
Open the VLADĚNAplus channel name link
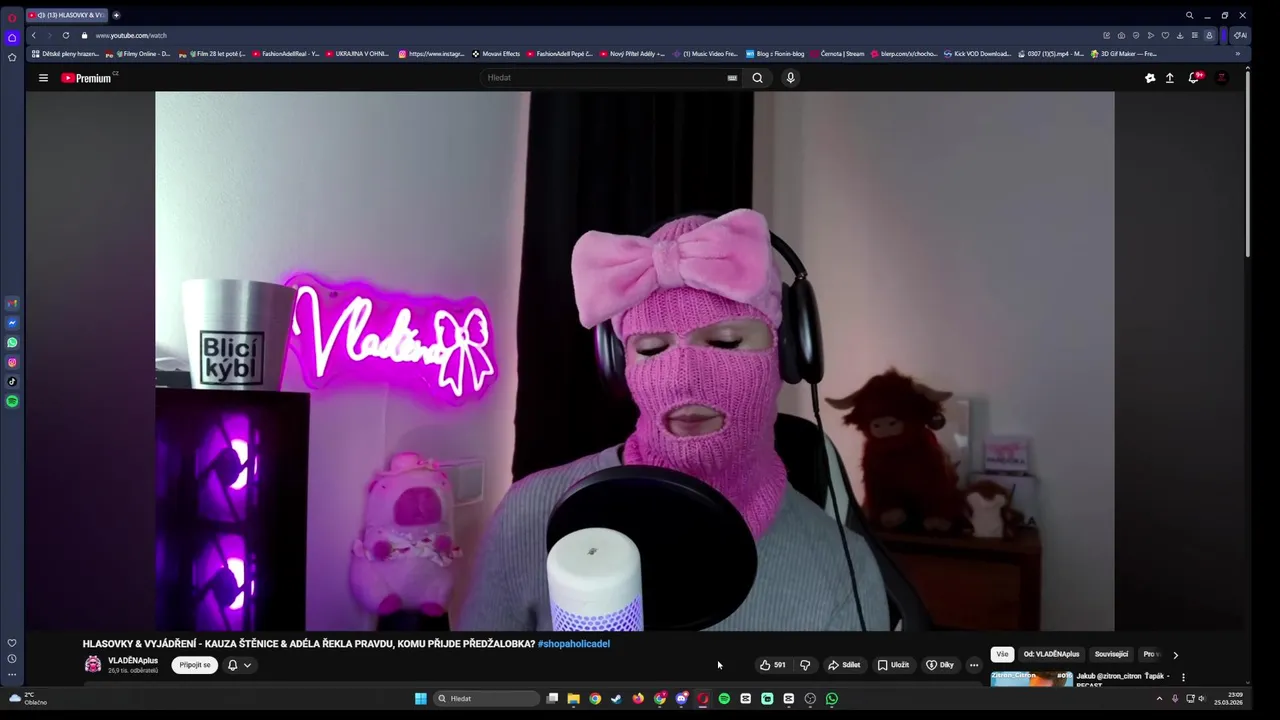pos(133,660)
